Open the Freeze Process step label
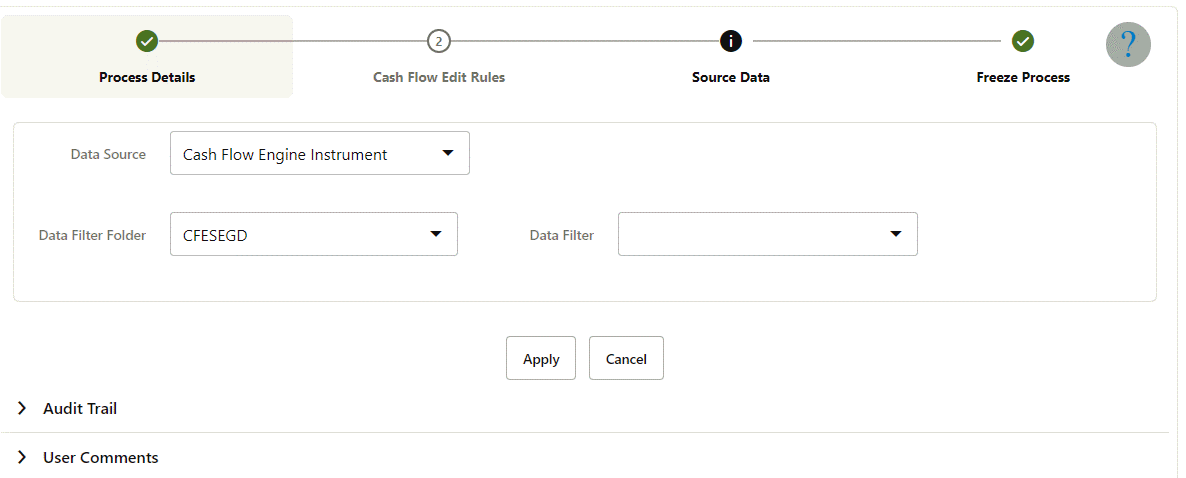Screen dimensions: 1186x478 [1023, 77]
